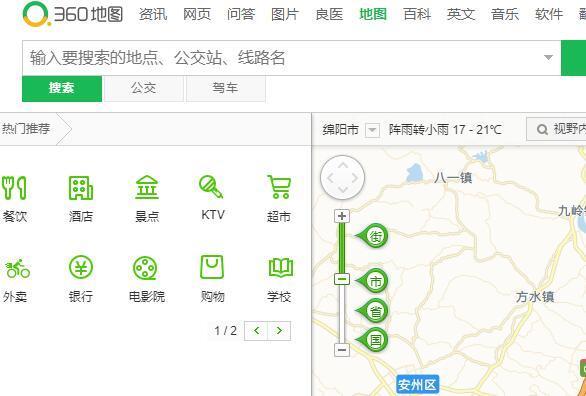The height and width of the screenshot is (396, 586).
Task: Go to next page of recommendations
Action: pos(279,331)
